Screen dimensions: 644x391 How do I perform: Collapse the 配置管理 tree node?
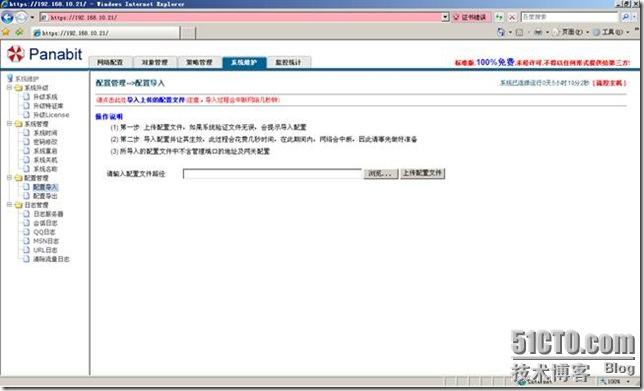click(x=9, y=178)
